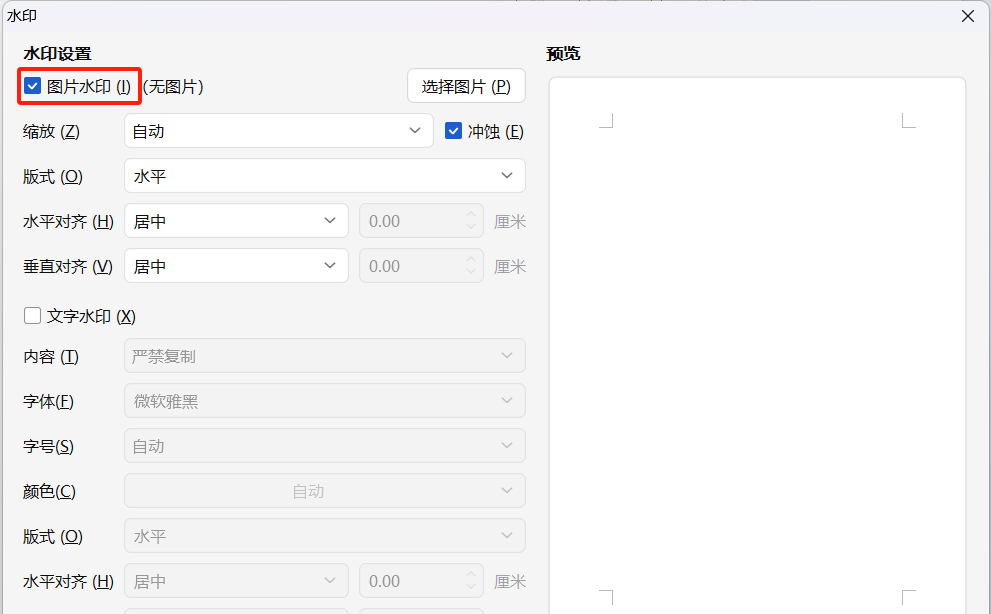Image resolution: width=991 pixels, height=614 pixels.
Task: Click the preview area under 预览
Action: (x=757, y=350)
